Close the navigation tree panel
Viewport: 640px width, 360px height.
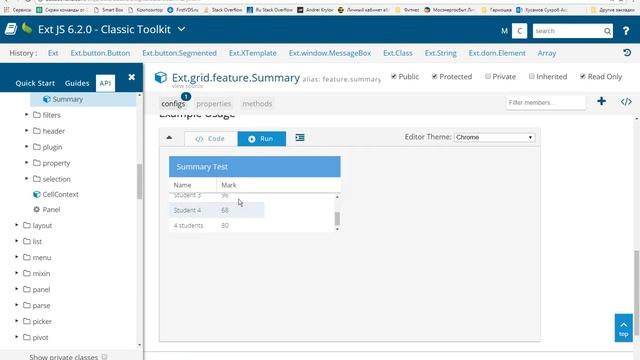click(x=131, y=77)
